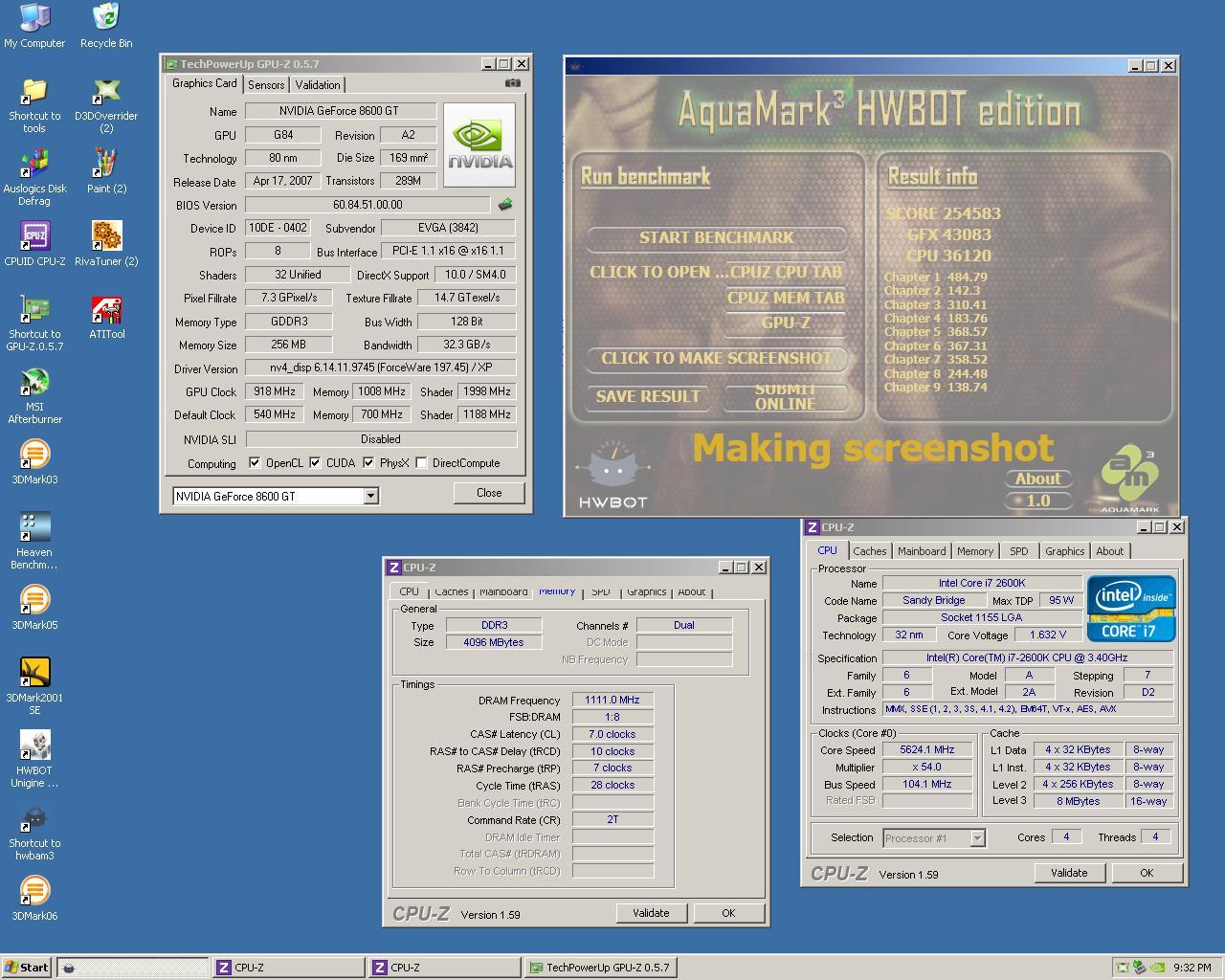Image resolution: width=1225 pixels, height=980 pixels.
Task: Toggle the OpenCL checkbox in GPU-Z
Action: pos(255,462)
